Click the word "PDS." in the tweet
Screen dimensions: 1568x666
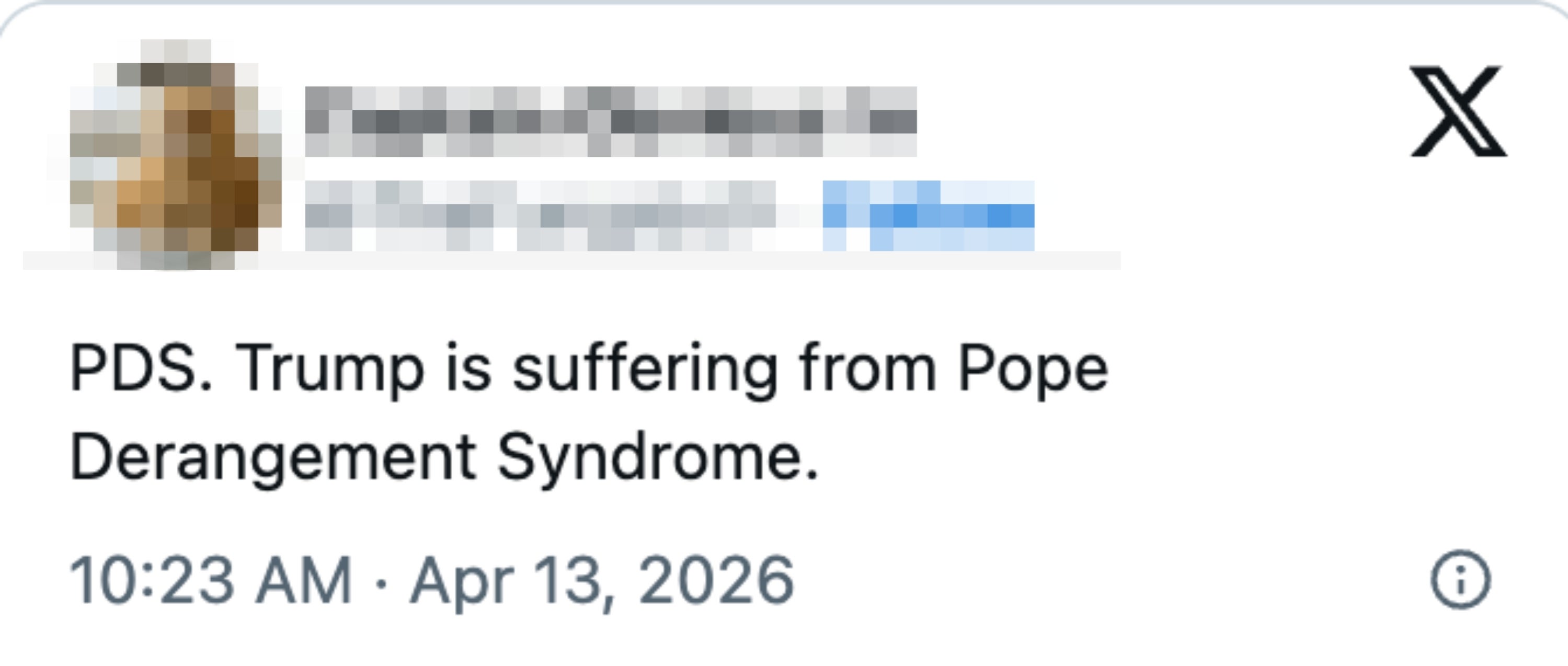tap(141, 369)
